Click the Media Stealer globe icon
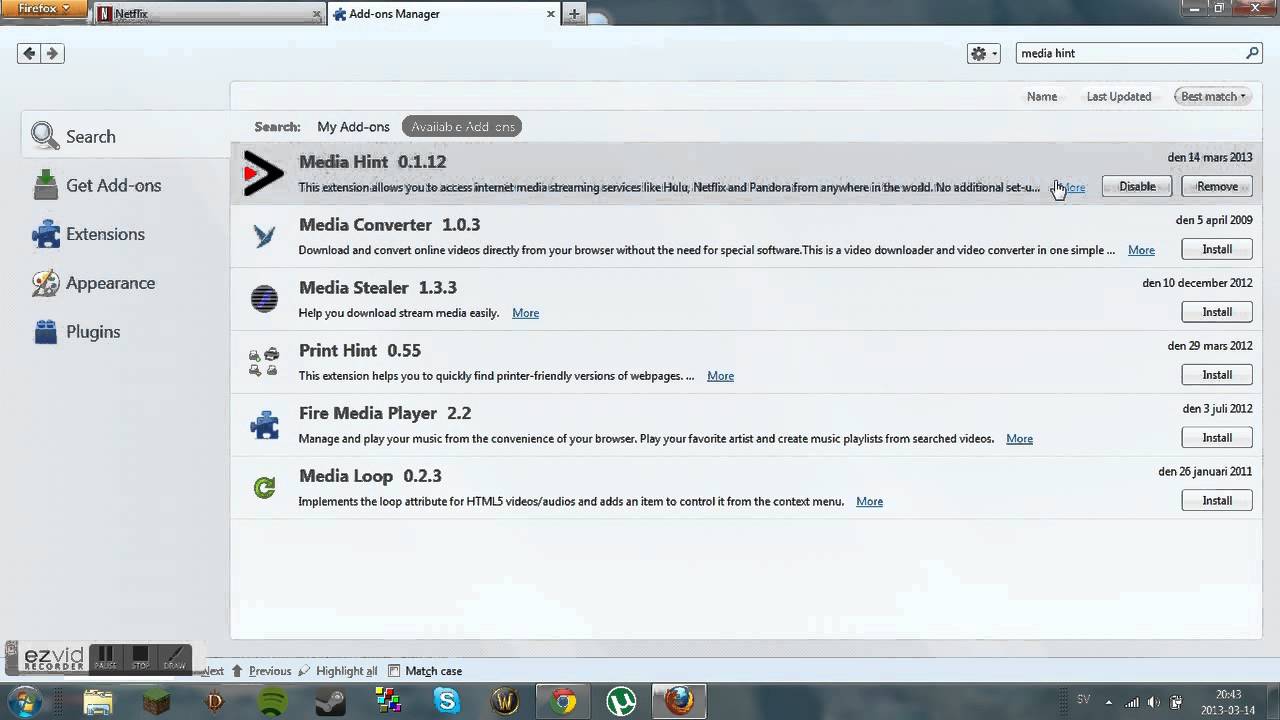This screenshot has height=720, width=1280. point(264,299)
